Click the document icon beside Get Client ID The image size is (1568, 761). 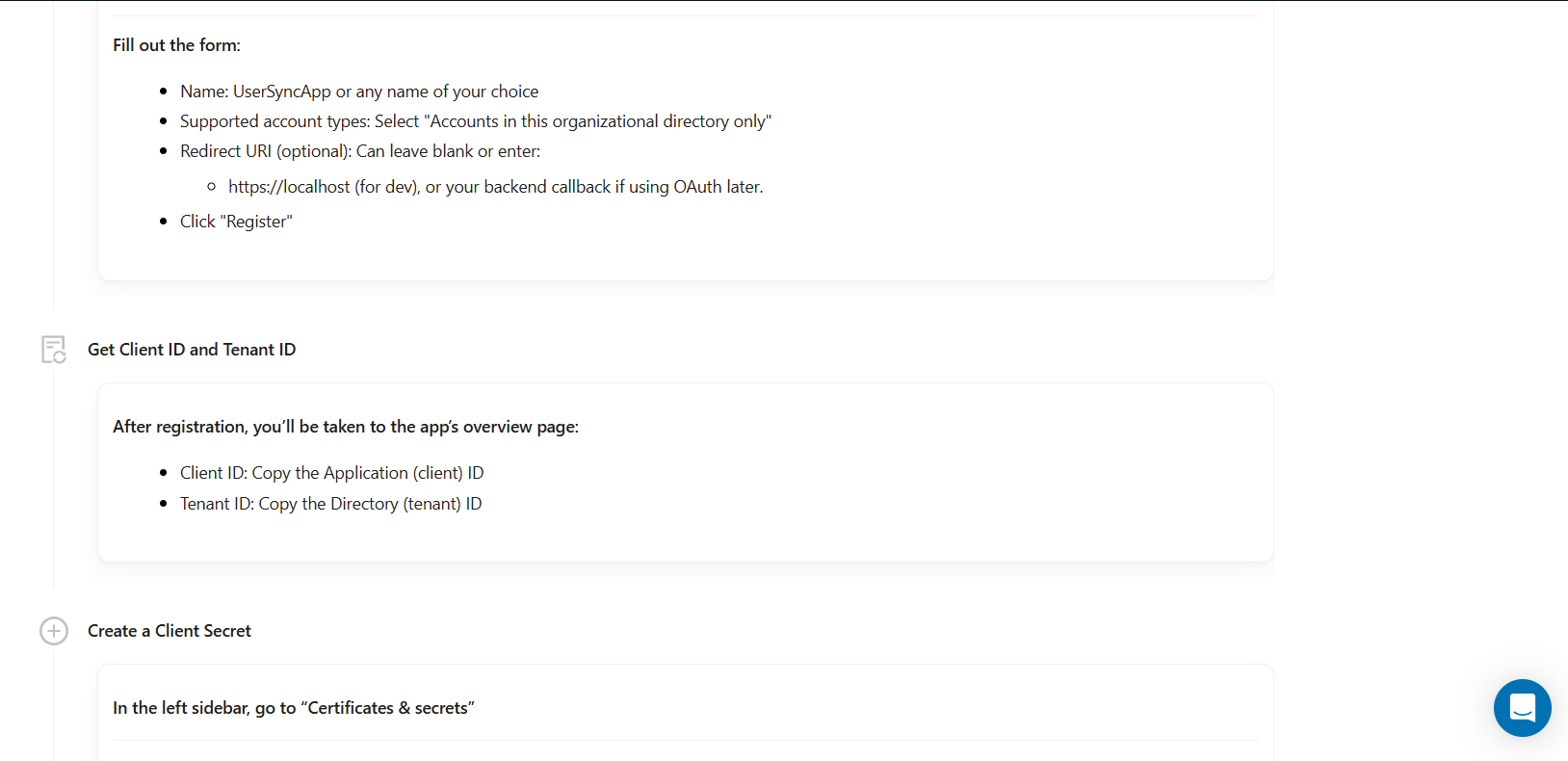[54, 350]
